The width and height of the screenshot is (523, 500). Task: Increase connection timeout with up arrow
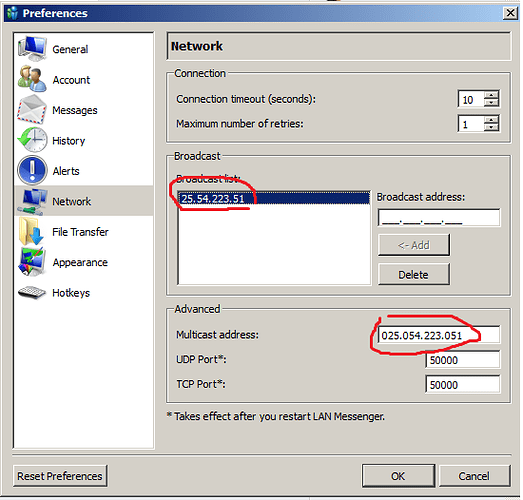tap(491, 95)
